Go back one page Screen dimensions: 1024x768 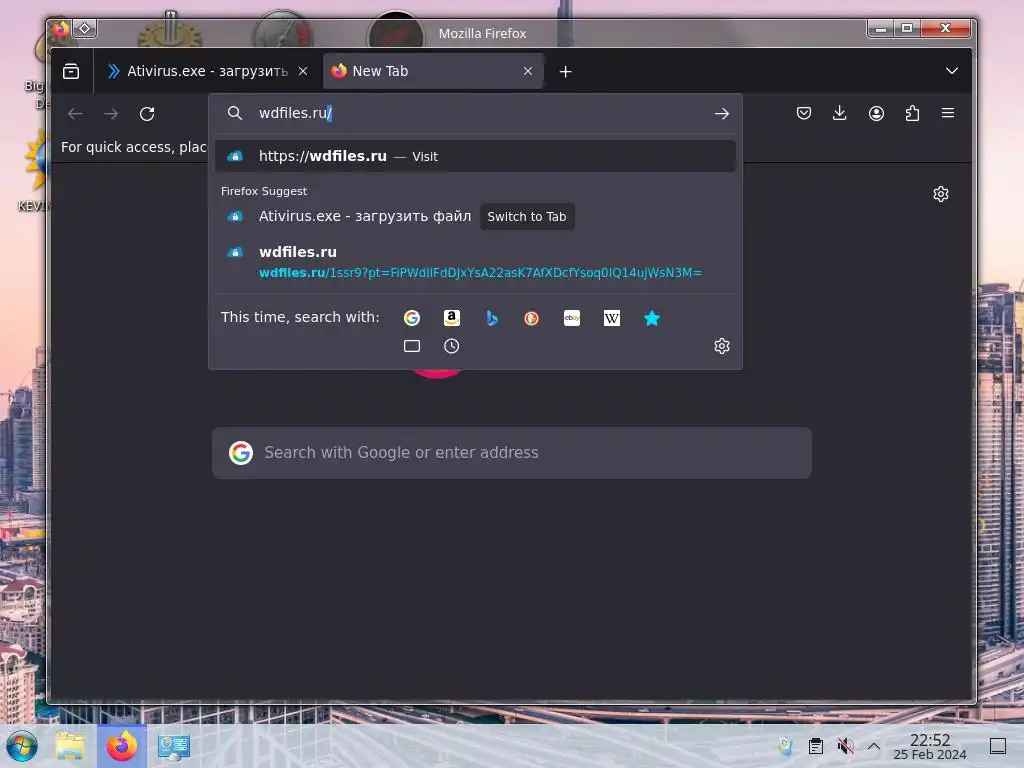point(75,114)
